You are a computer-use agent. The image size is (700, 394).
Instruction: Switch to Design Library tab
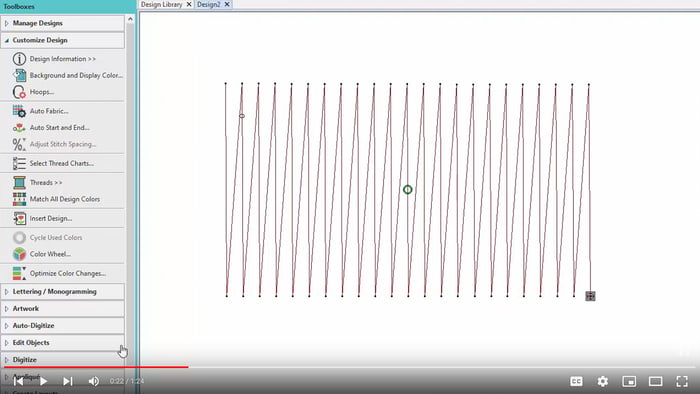pyautogui.click(x=162, y=4)
